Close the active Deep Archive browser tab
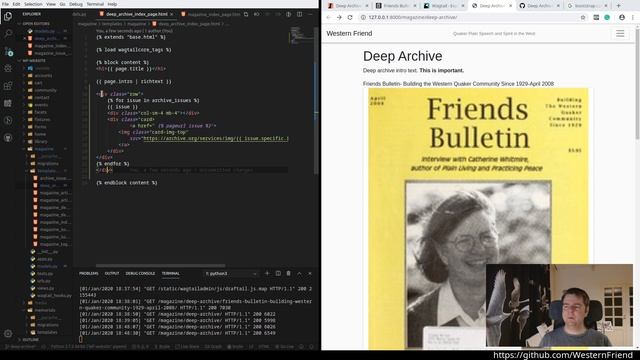The width and height of the screenshot is (640, 360). tap(510, 6)
